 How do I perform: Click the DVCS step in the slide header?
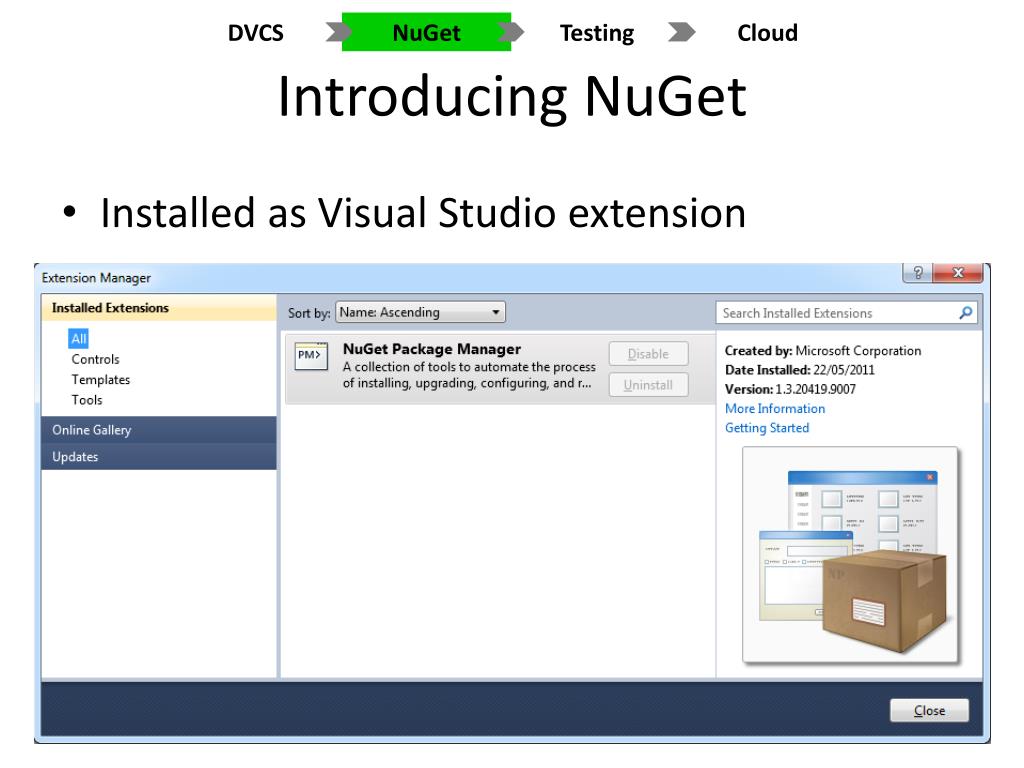(x=255, y=33)
